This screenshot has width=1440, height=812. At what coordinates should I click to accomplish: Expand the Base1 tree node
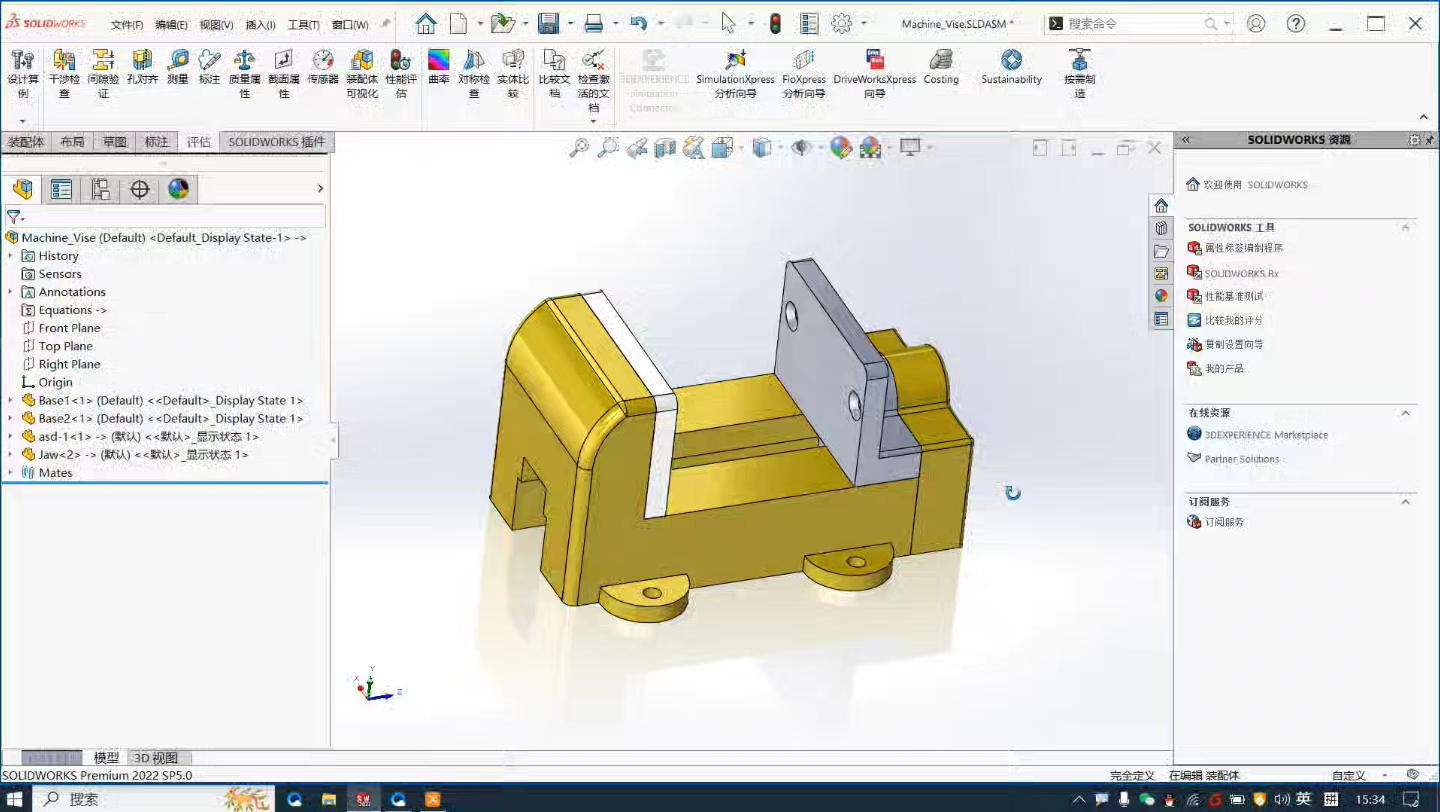coord(10,400)
